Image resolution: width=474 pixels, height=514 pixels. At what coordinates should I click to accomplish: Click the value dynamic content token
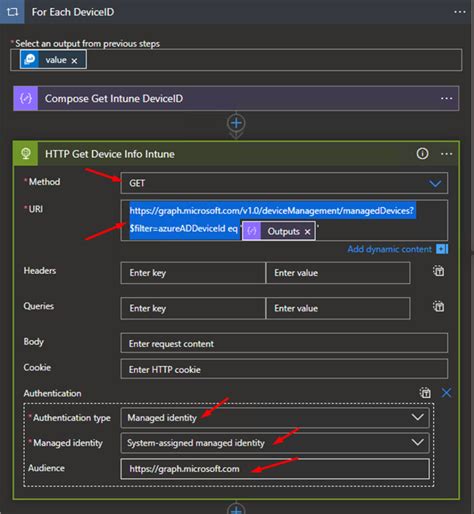53,60
